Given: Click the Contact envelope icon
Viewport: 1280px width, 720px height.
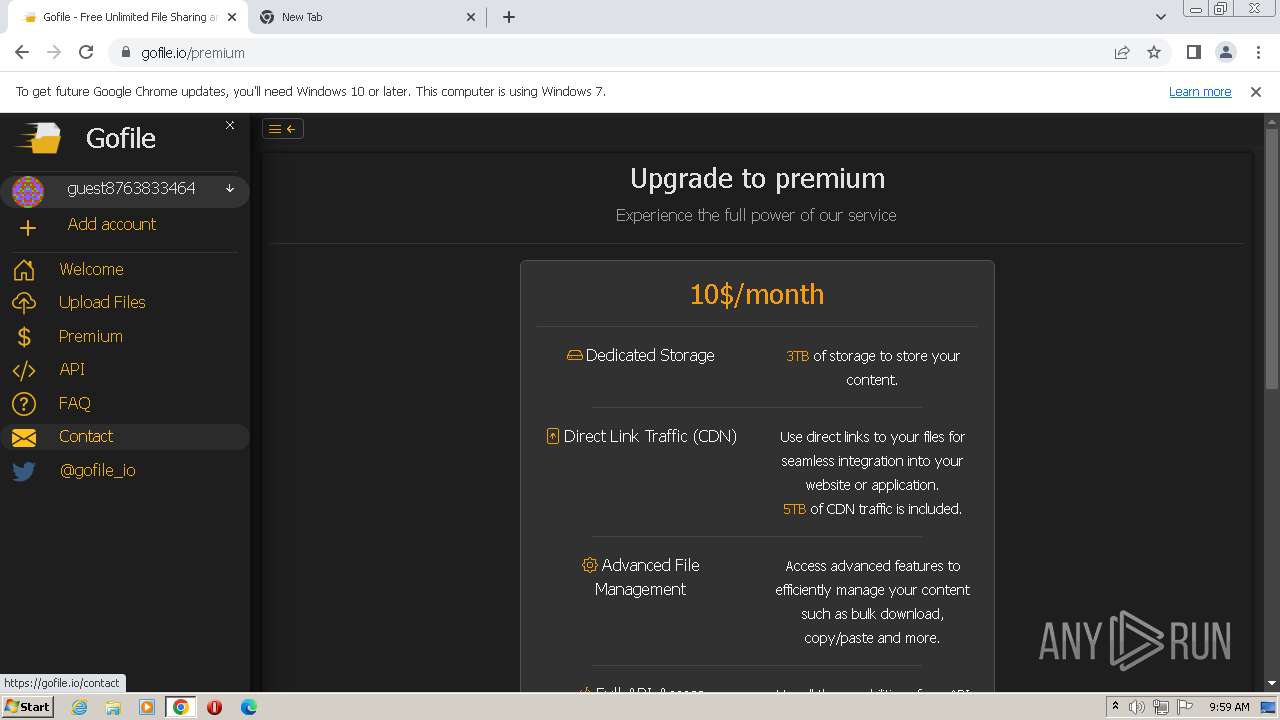Looking at the screenshot, I should pyautogui.click(x=24, y=438).
